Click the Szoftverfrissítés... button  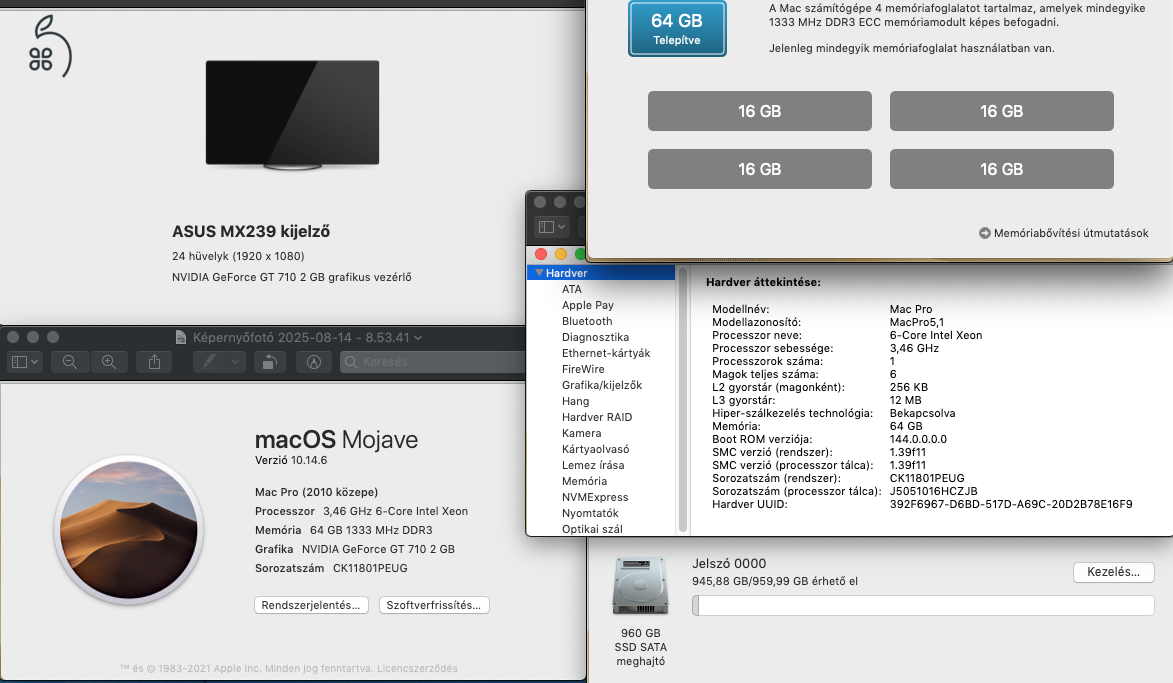[434, 605]
